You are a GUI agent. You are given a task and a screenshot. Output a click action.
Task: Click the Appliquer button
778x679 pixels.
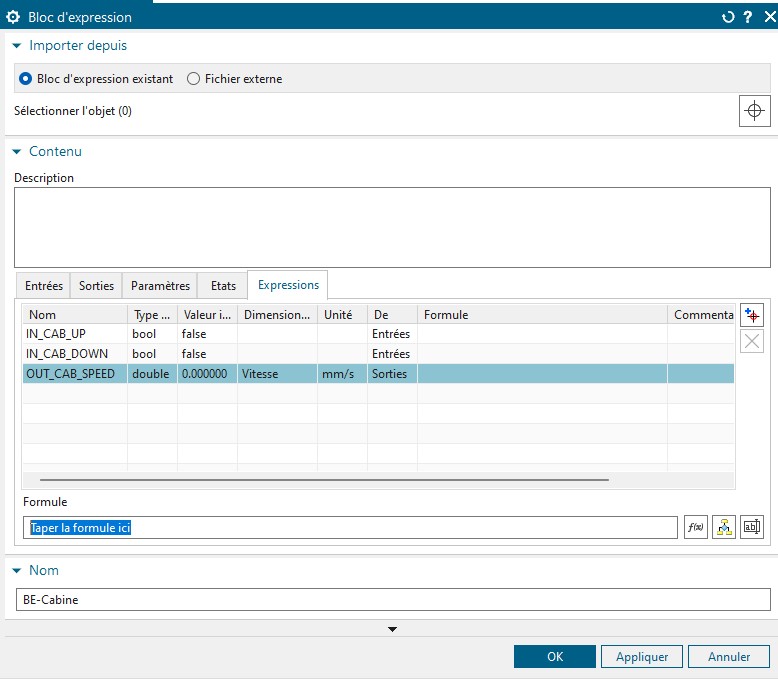(x=642, y=657)
